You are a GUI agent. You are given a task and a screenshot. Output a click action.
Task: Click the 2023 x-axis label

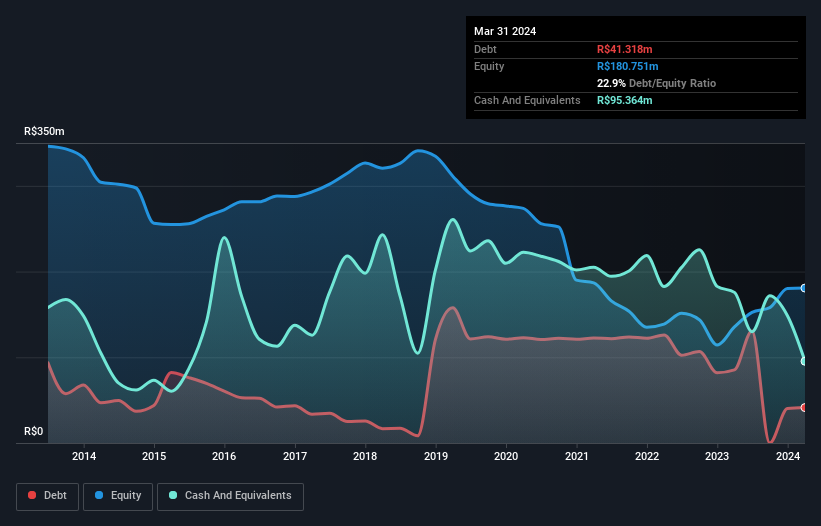click(x=717, y=456)
